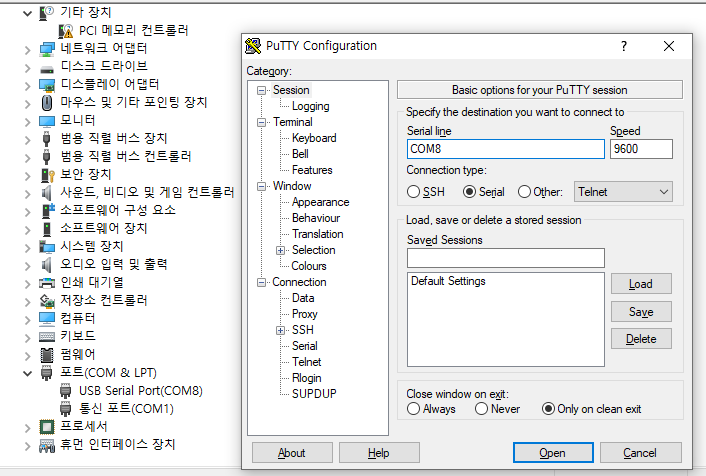Click the 시스템 장치 icon
The width and height of the screenshot is (706, 476).
tap(47, 247)
